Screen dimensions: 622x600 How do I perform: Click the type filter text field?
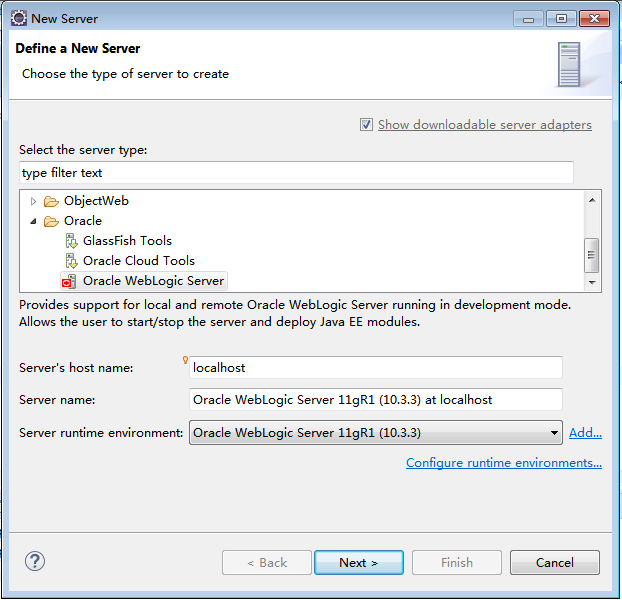pos(296,173)
